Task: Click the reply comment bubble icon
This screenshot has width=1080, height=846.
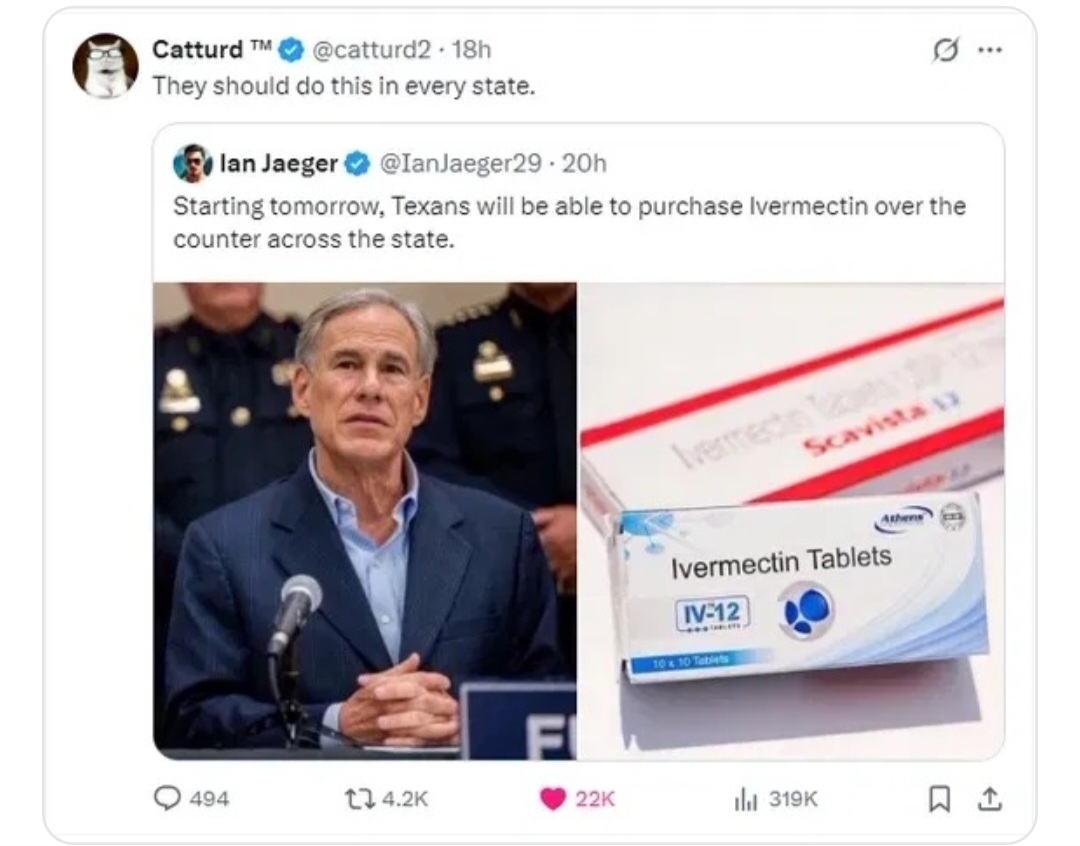Action: (x=167, y=798)
